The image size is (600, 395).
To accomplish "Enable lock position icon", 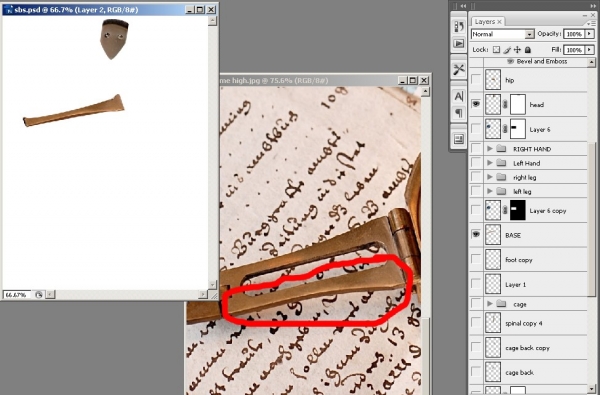I will [517, 49].
